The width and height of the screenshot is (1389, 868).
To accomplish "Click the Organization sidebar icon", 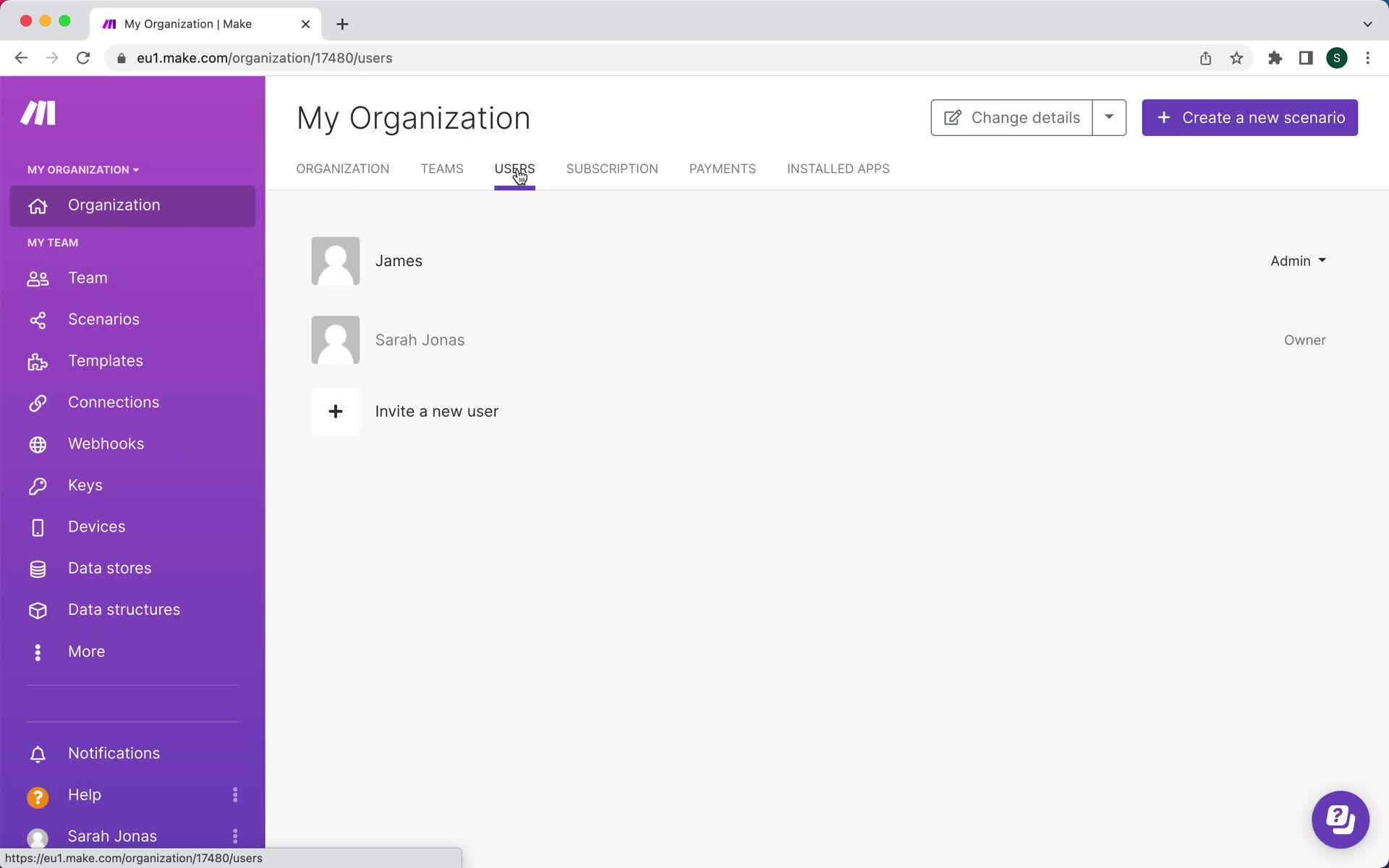I will 37,205.
